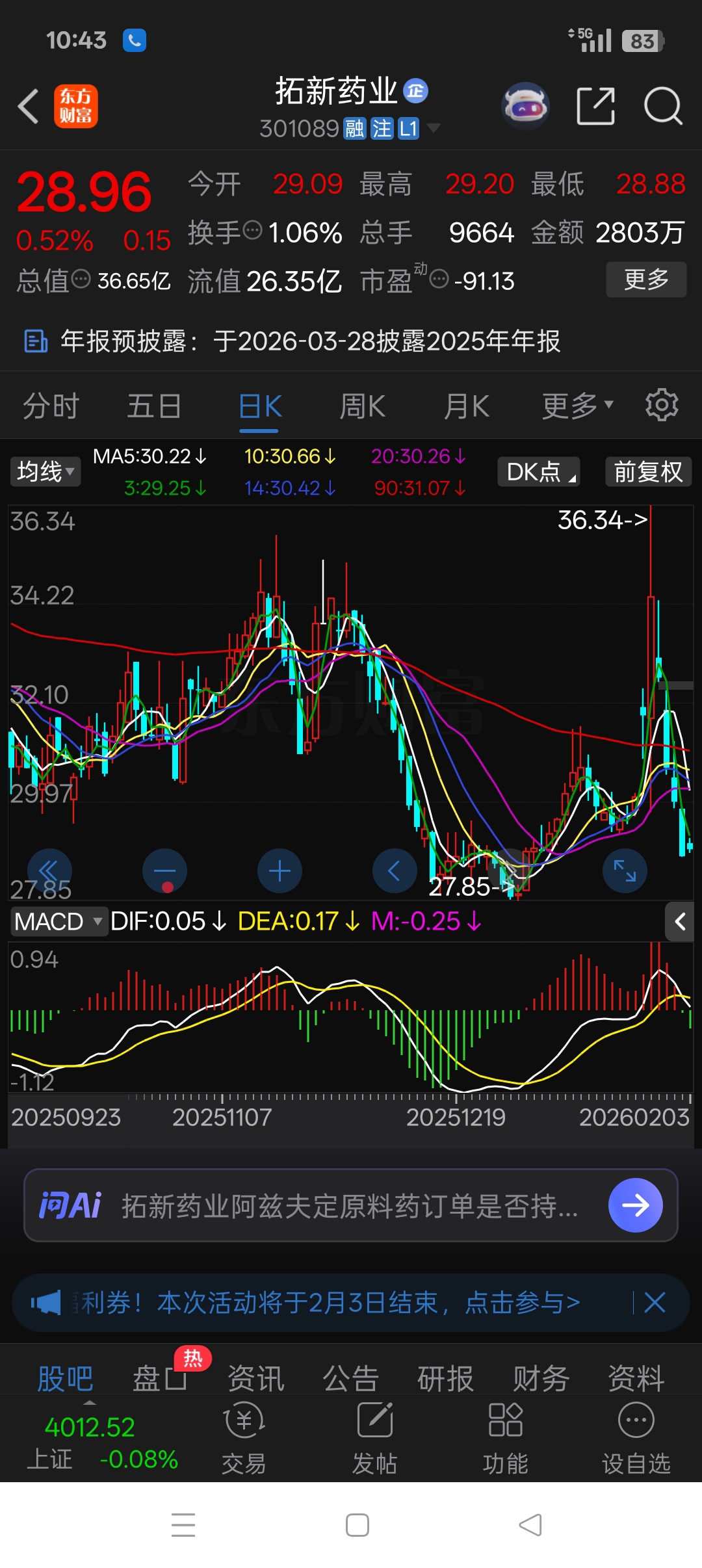Collapse indicator panel arrow beside MACD
The width and height of the screenshot is (702, 1568).
[680, 921]
